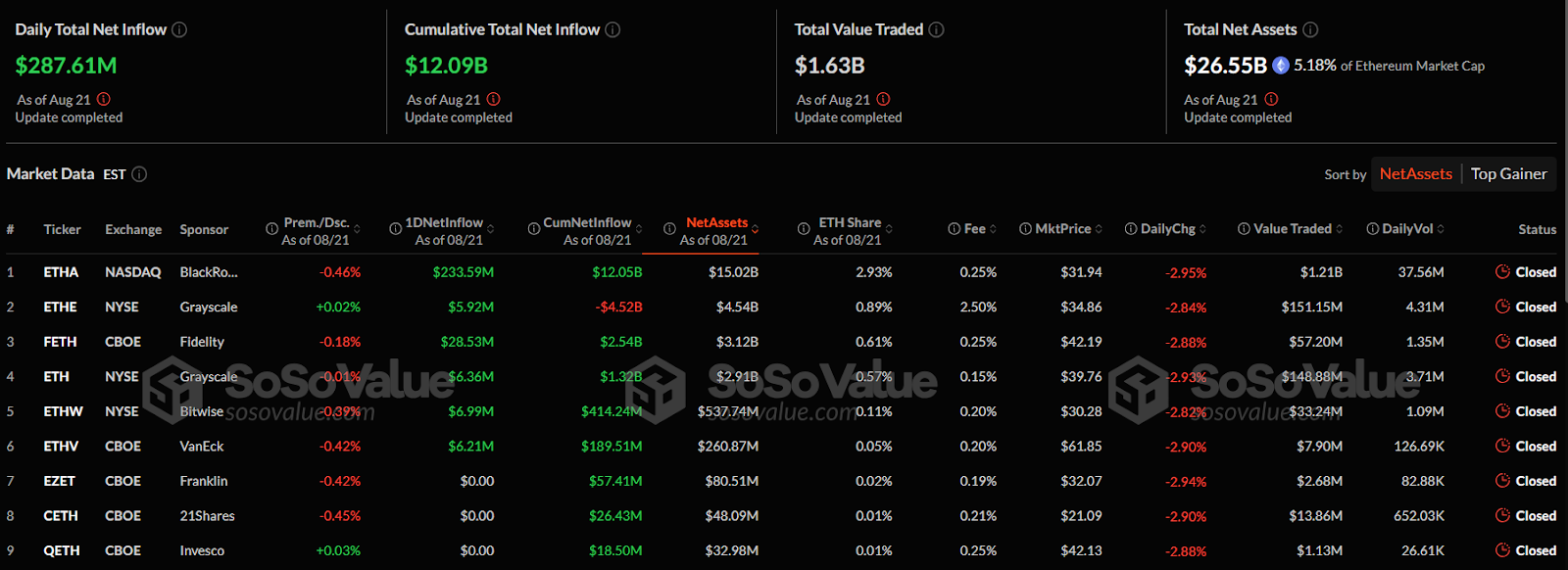Click red alert icon under Cumulative Total Net Inflow
Viewport: 1568px width, 570px height.
(494, 99)
